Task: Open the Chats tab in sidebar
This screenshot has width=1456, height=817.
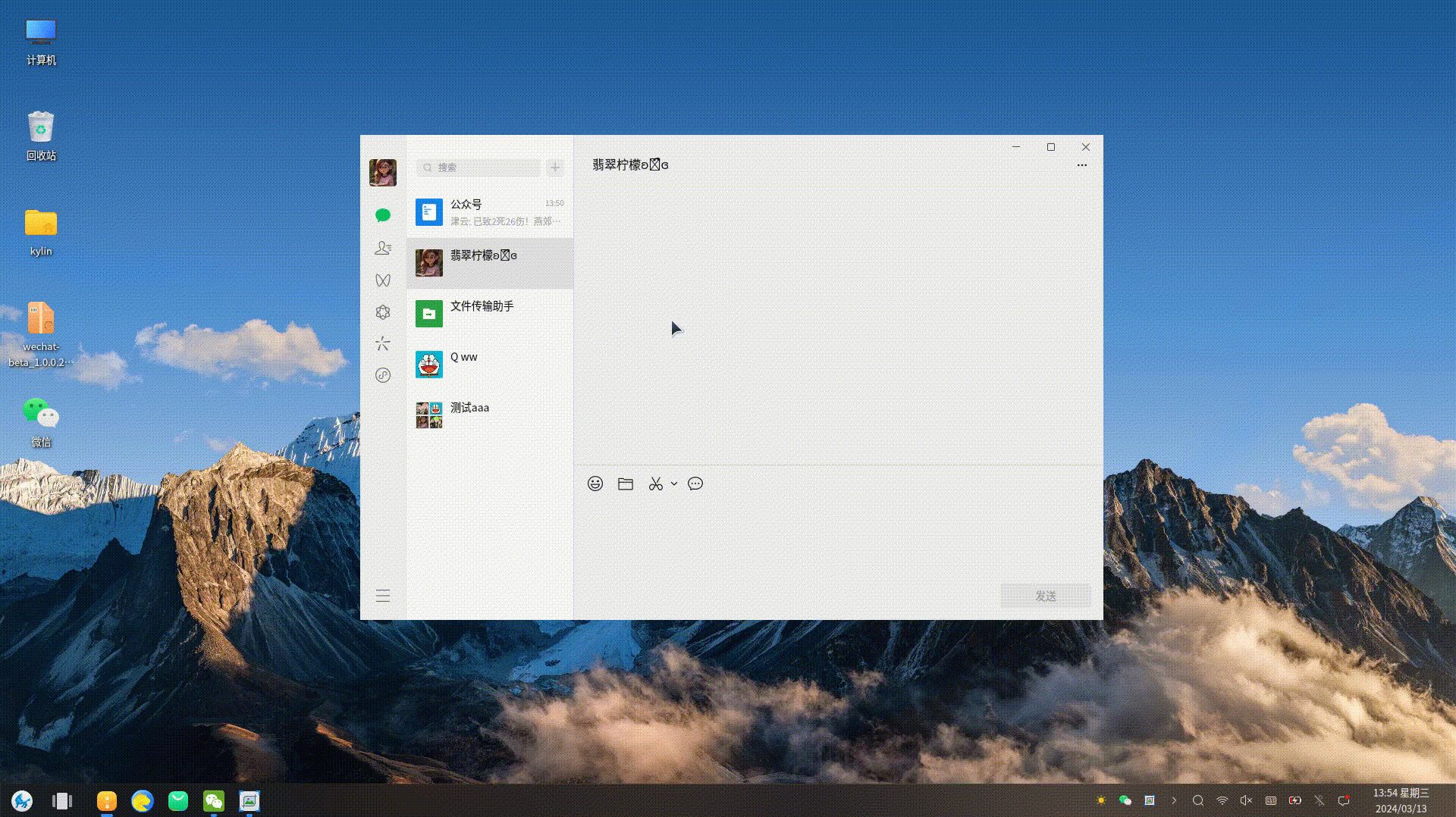Action: [383, 216]
